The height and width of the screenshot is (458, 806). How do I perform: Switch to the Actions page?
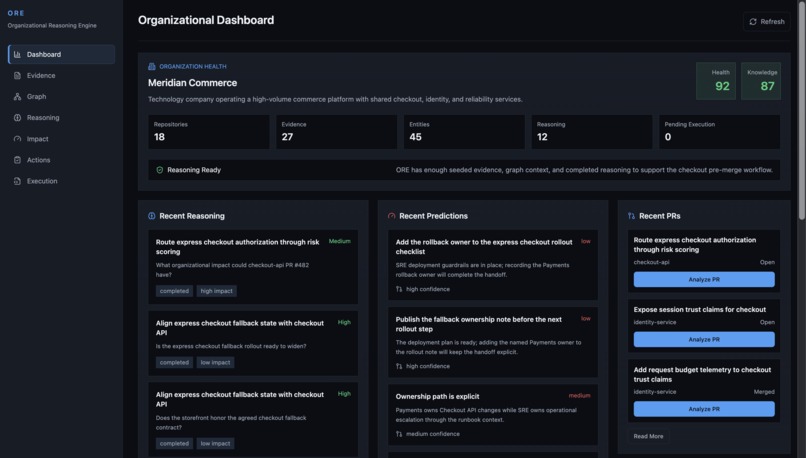point(61,160)
